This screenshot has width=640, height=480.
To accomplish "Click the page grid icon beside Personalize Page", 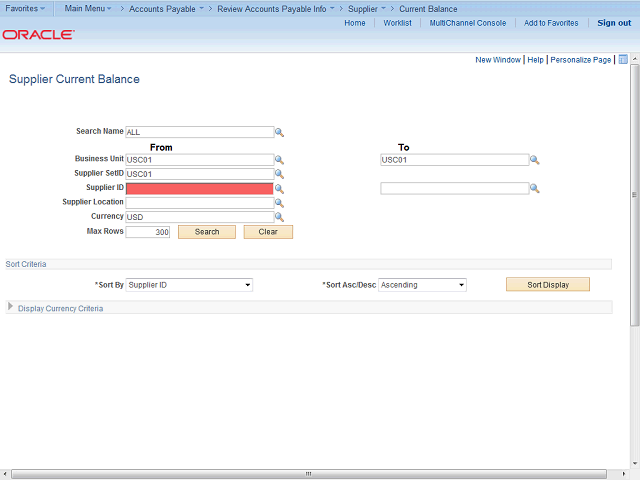I will click(x=623, y=60).
